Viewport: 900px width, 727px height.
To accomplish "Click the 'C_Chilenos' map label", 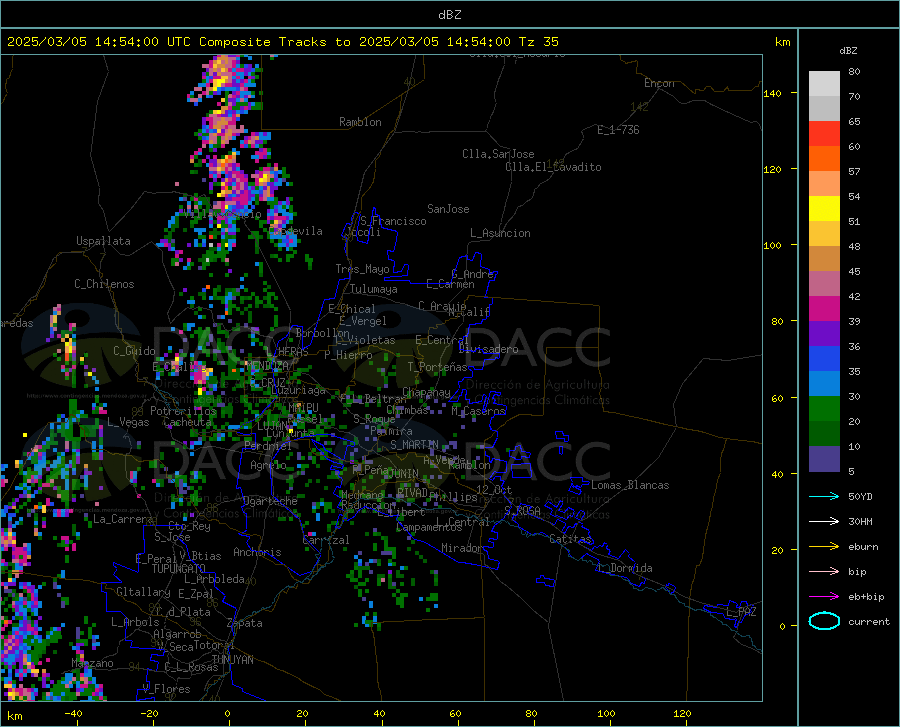I will click(104, 284).
